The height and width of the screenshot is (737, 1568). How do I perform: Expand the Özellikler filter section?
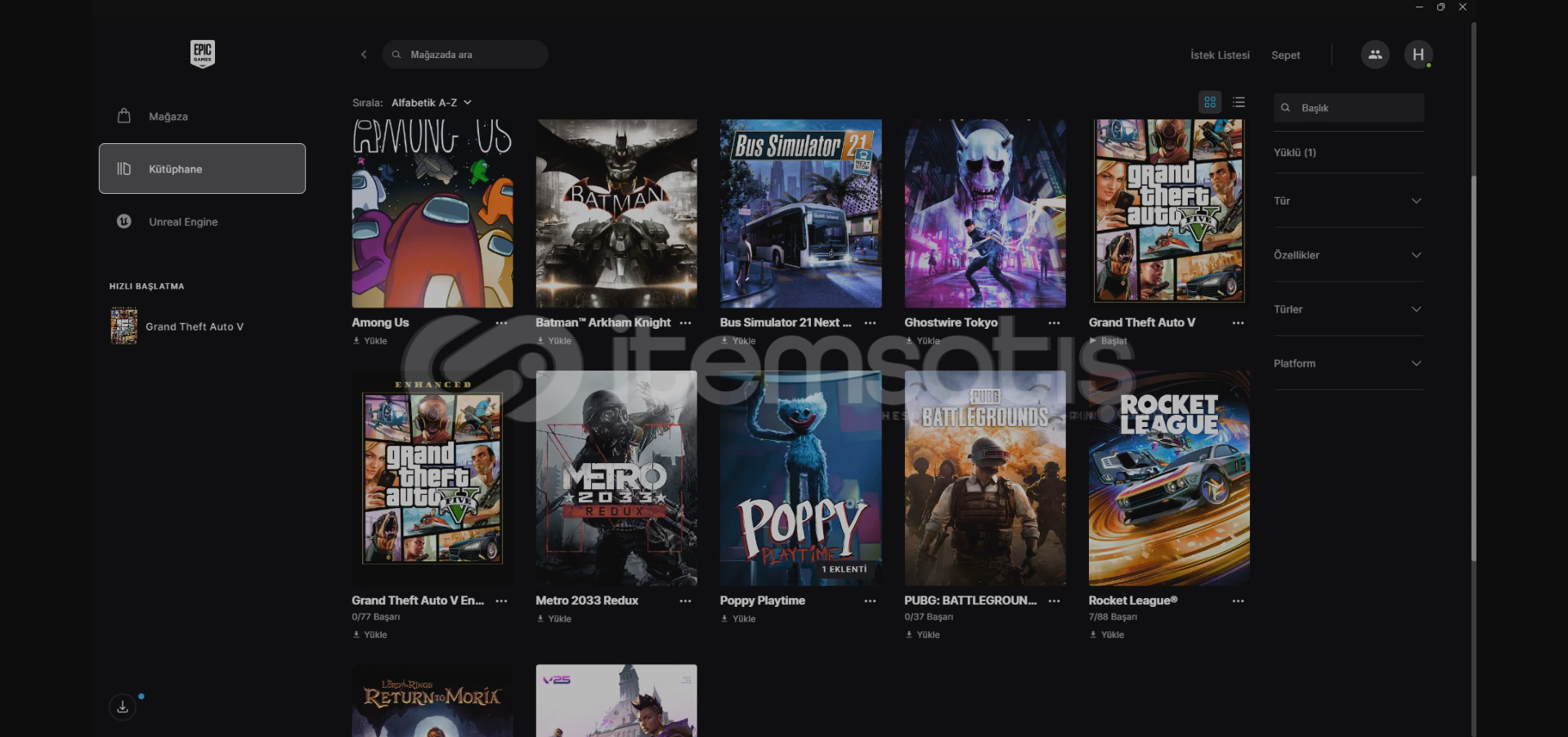click(1348, 255)
